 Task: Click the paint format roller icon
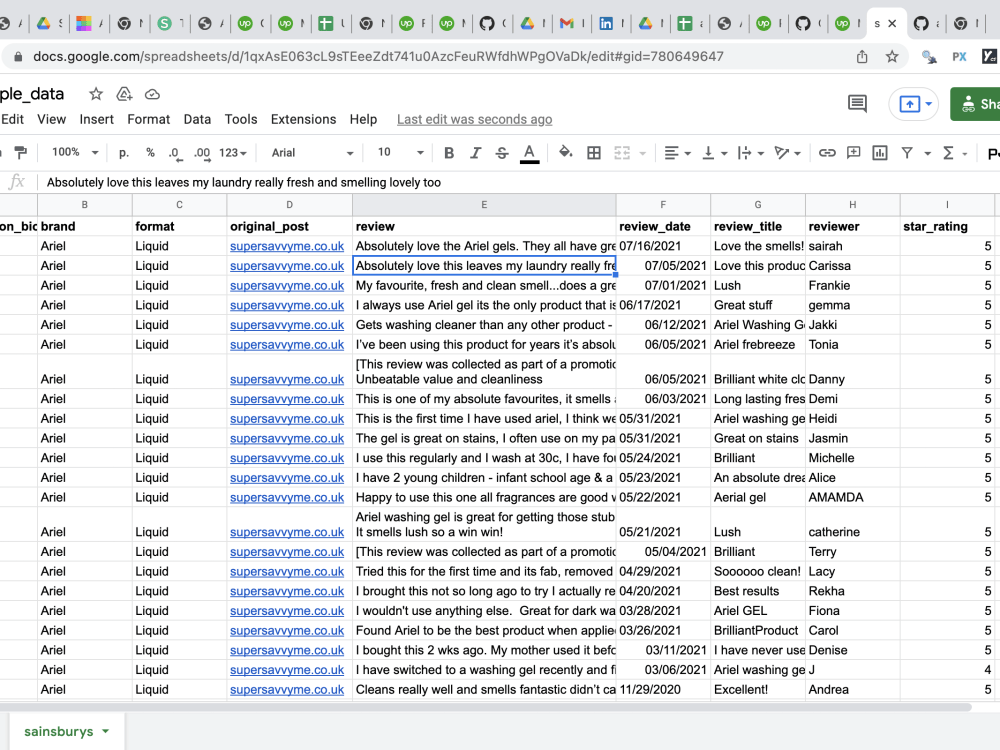(20, 152)
